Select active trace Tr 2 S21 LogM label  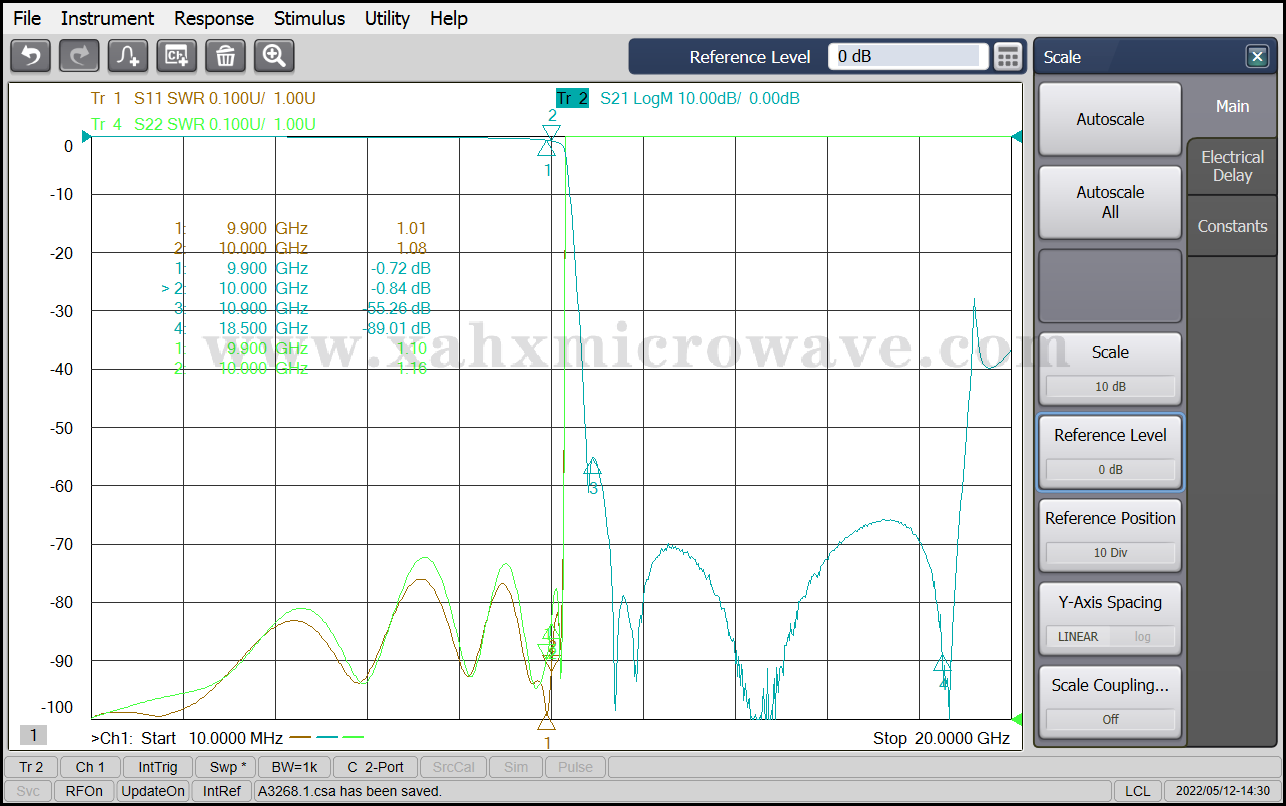click(677, 98)
